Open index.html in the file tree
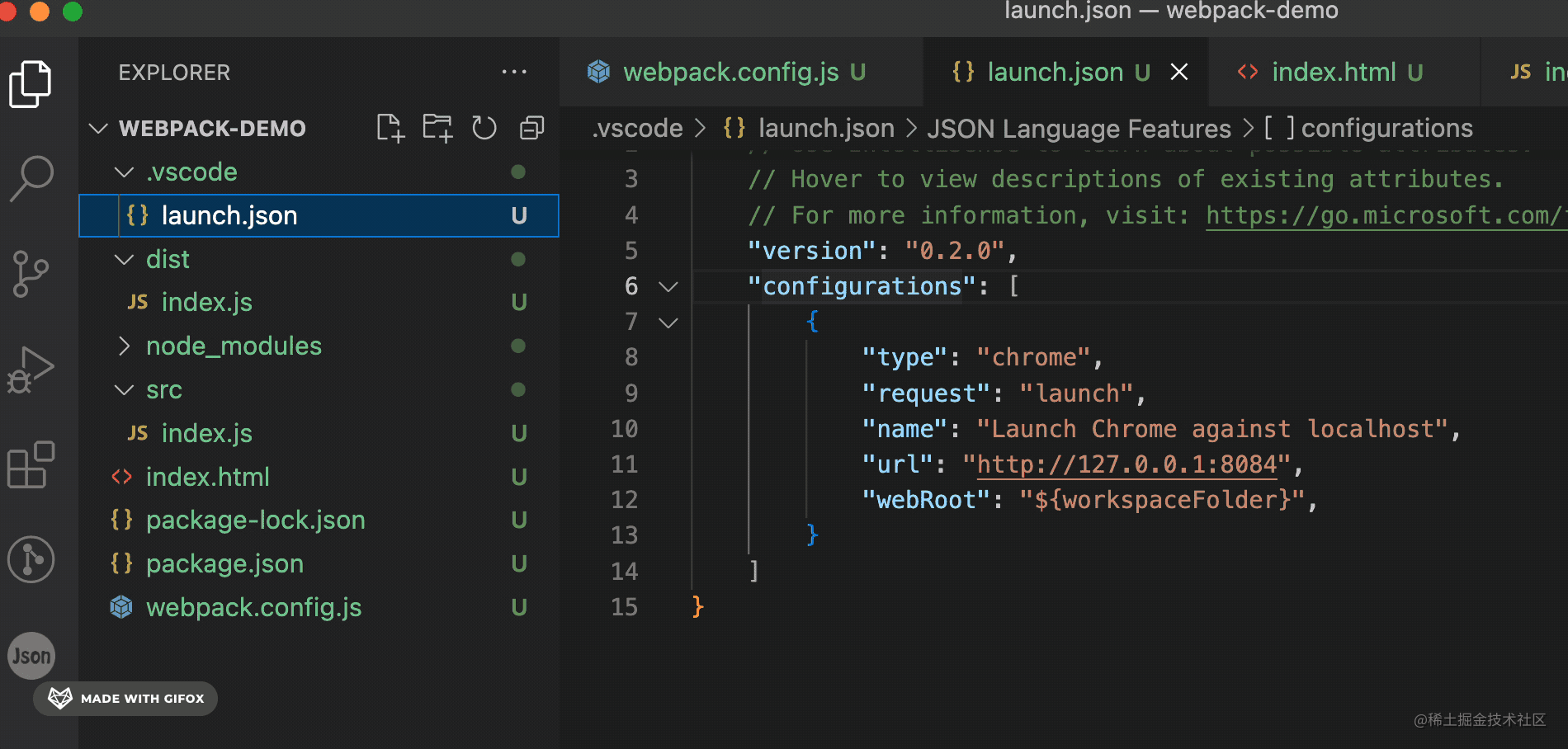Viewport: 1568px width, 749px height. pyautogui.click(x=319, y=477)
